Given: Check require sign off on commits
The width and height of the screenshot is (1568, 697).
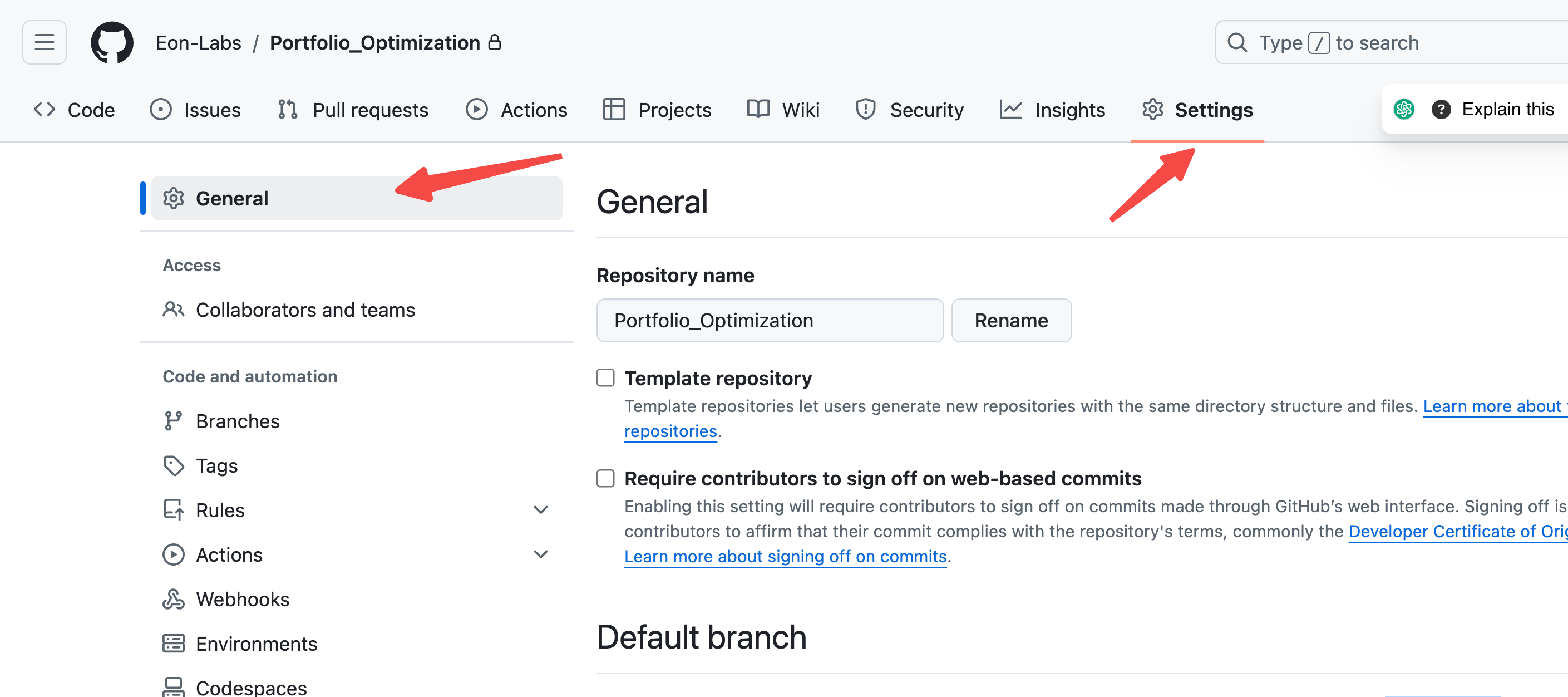Looking at the screenshot, I should (x=605, y=479).
